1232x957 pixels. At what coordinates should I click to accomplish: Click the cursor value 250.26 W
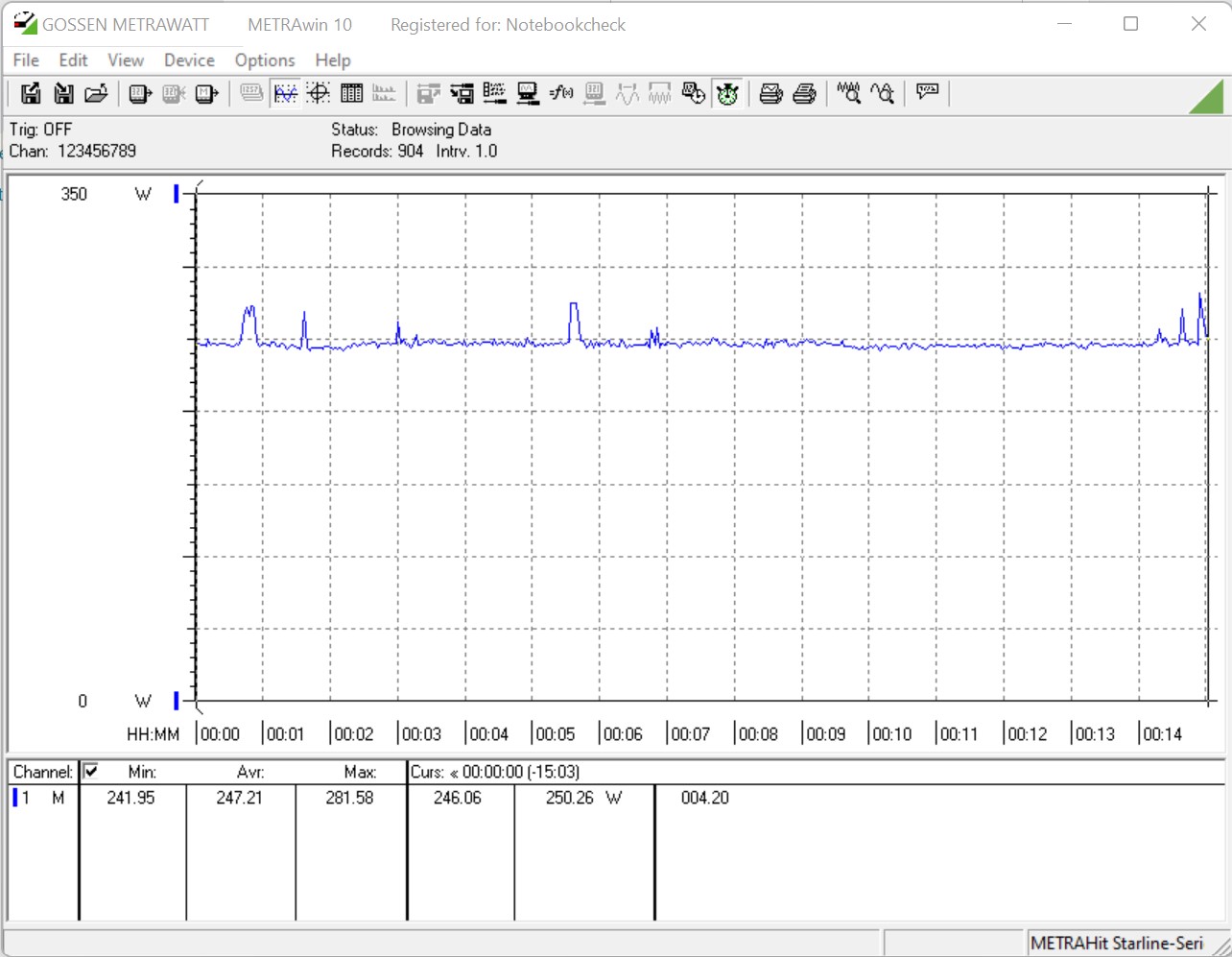click(583, 798)
